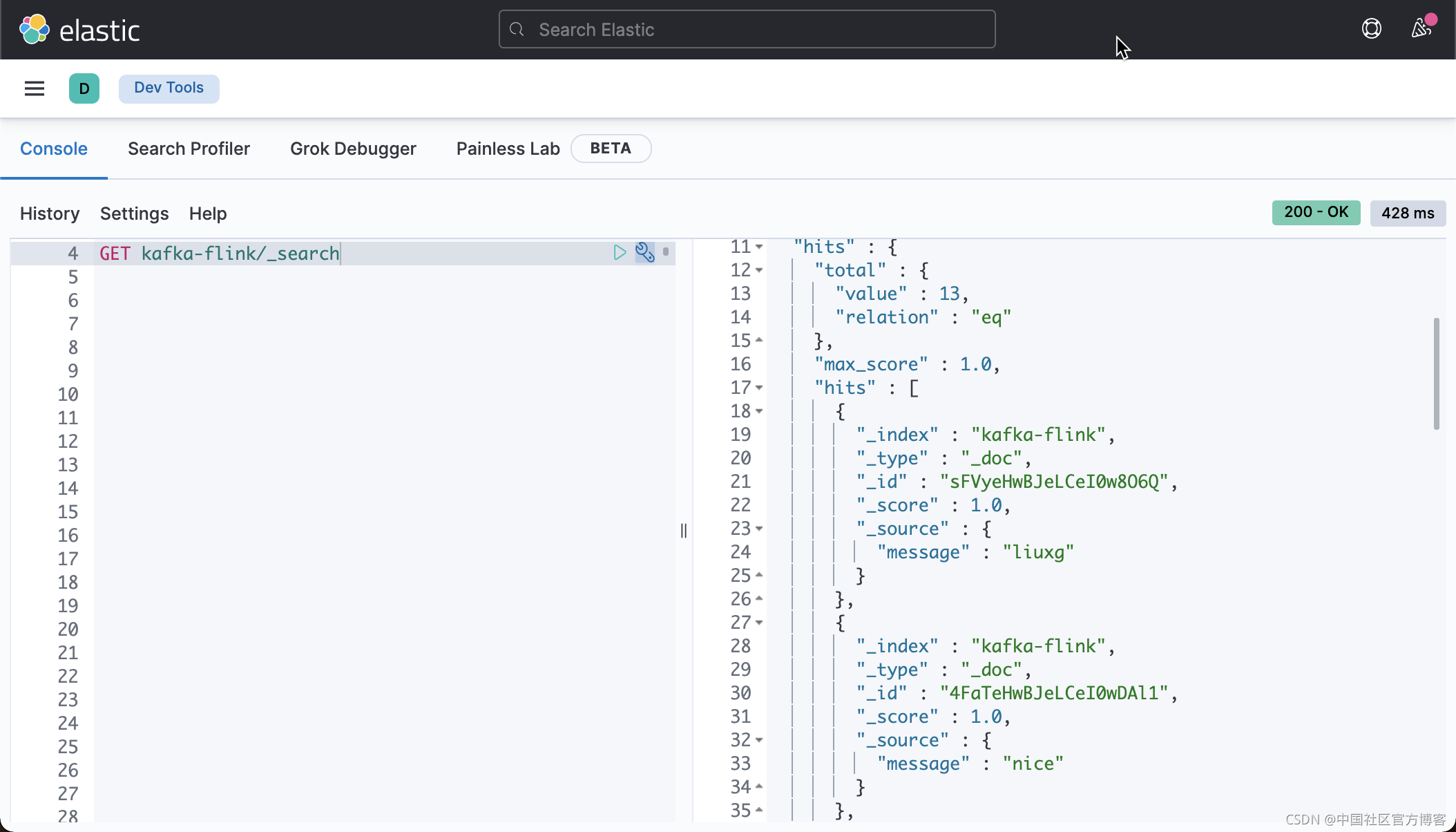This screenshot has height=832, width=1456.
Task: Collapse the '_source' object on line 23
Action: (x=758, y=529)
